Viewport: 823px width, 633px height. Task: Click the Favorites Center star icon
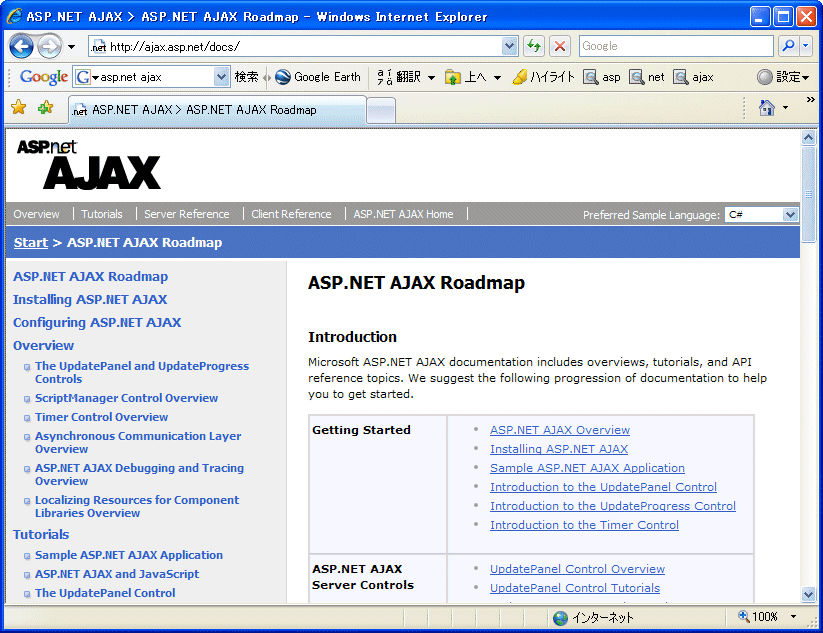pyautogui.click(x=19, y=108)
